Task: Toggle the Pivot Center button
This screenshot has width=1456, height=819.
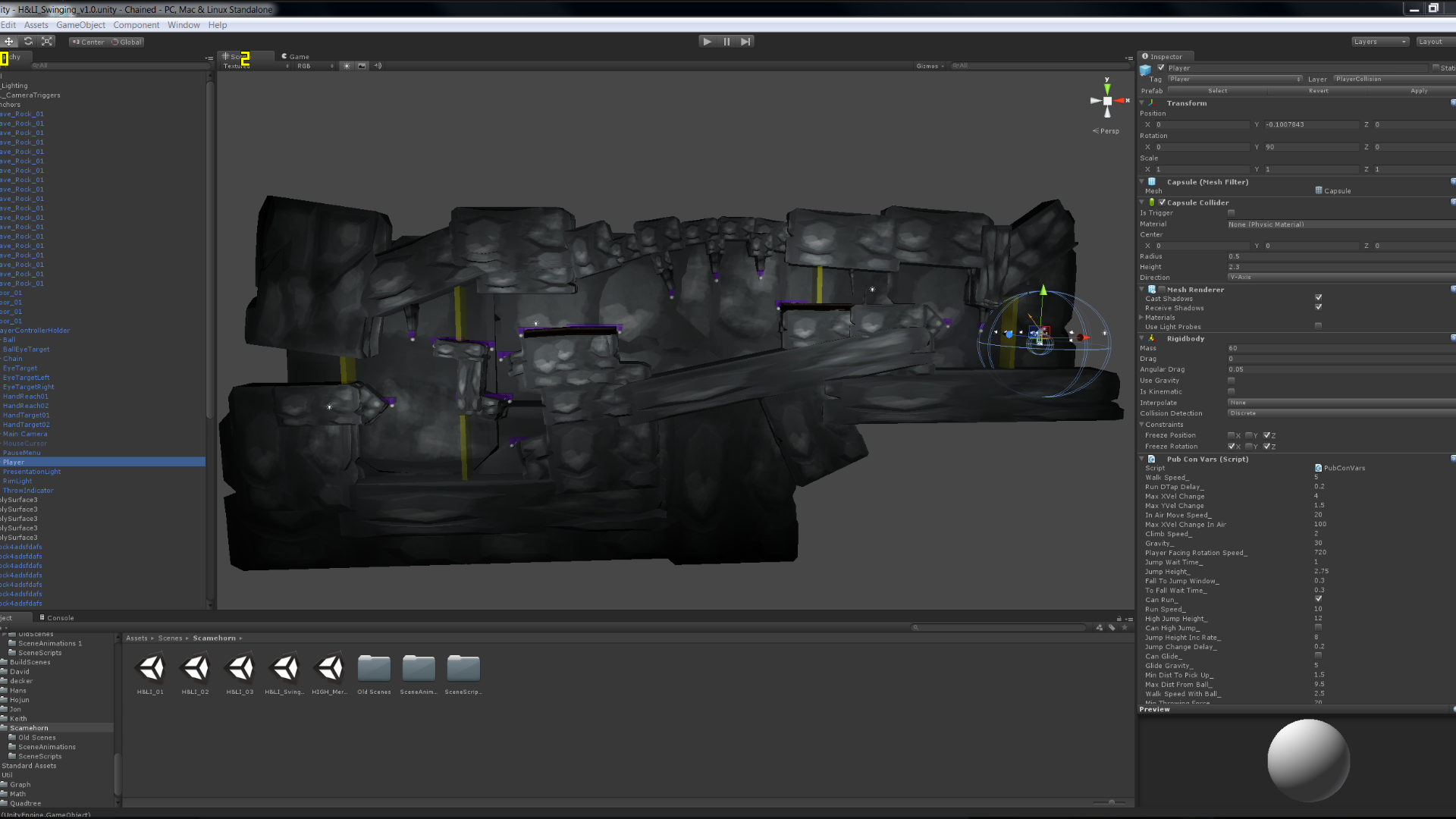Action: pyautogui.click(x=89, y=42)
